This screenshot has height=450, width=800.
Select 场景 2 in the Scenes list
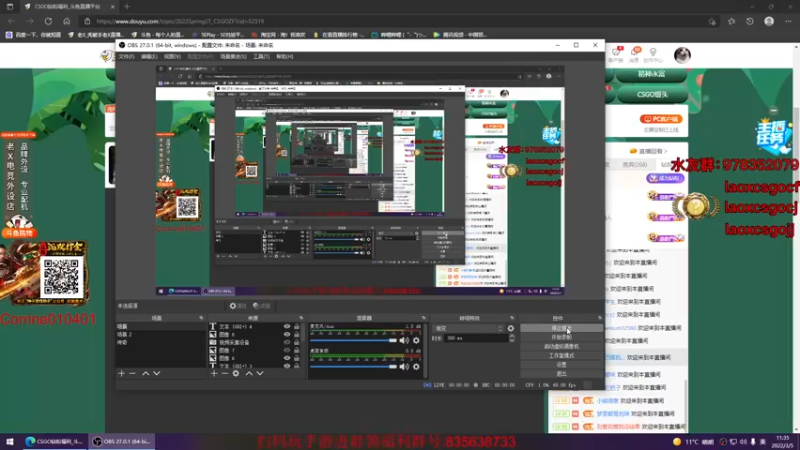click(x=161, y=335)
